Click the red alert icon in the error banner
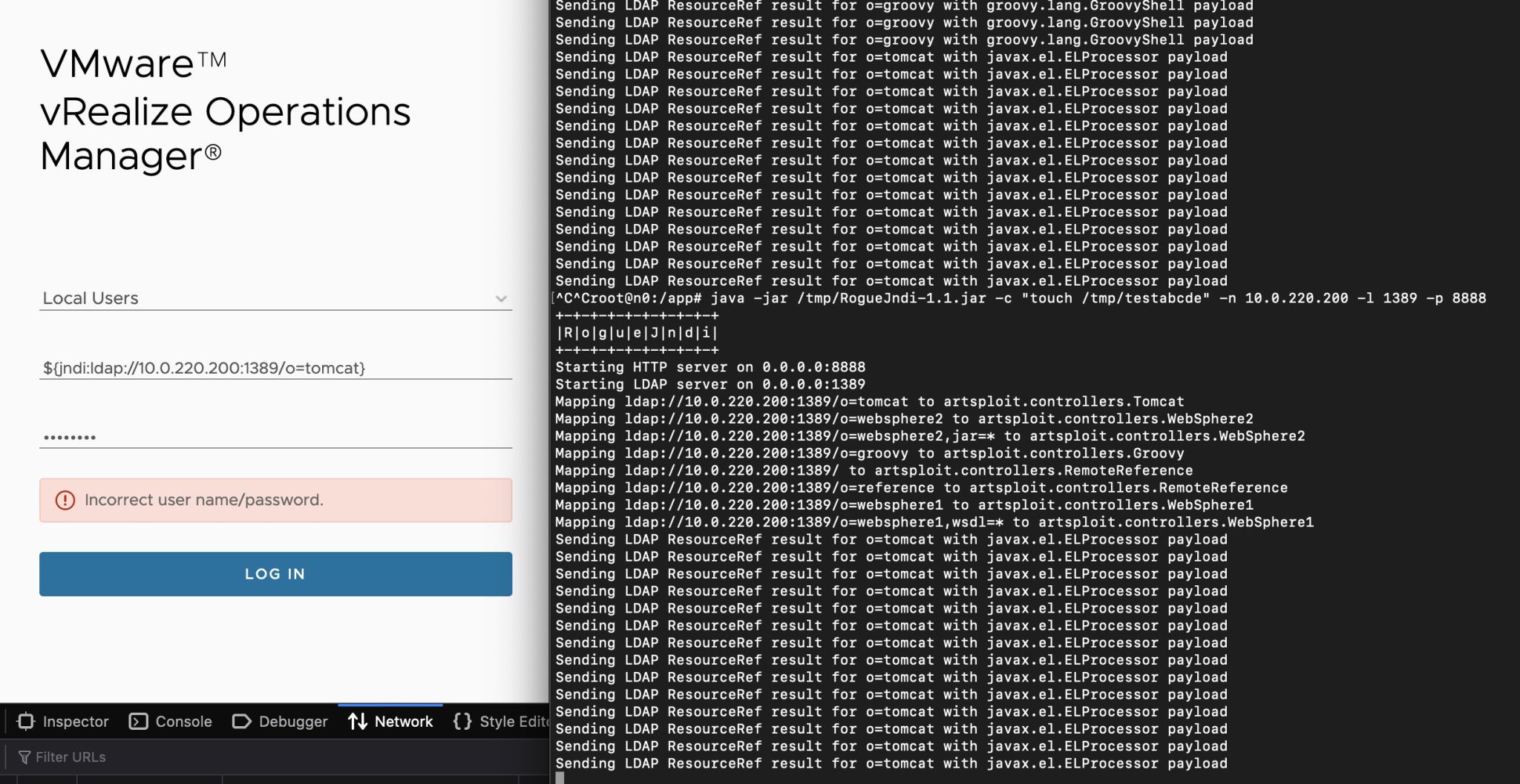 tap(67, 501)
